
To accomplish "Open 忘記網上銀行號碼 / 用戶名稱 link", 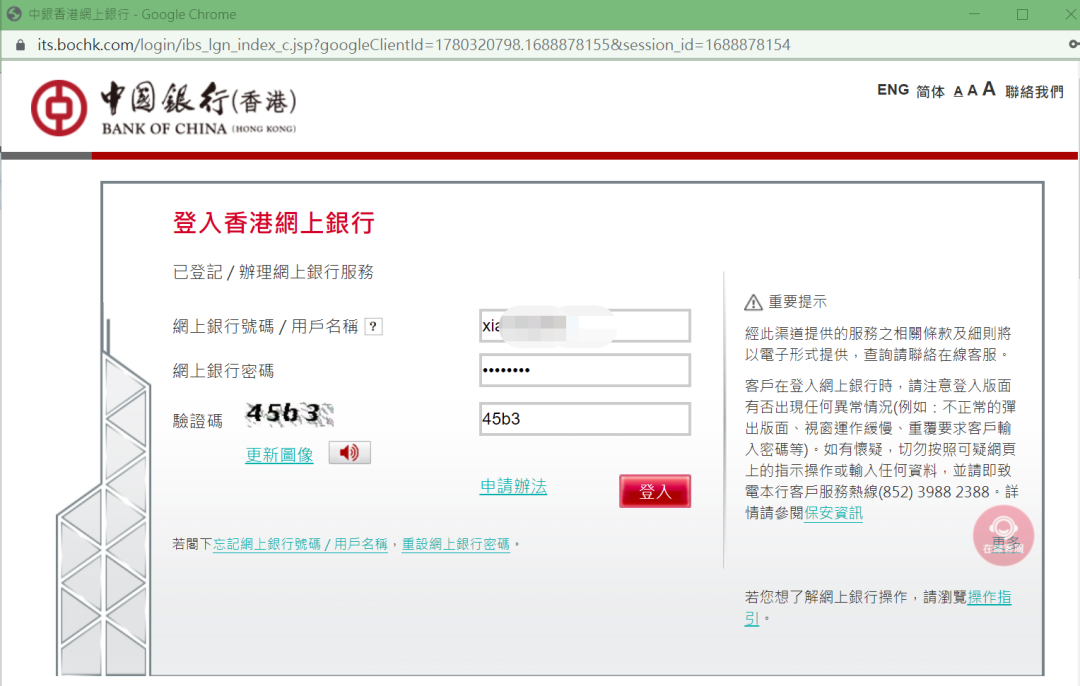I will [x=300, y=544].
